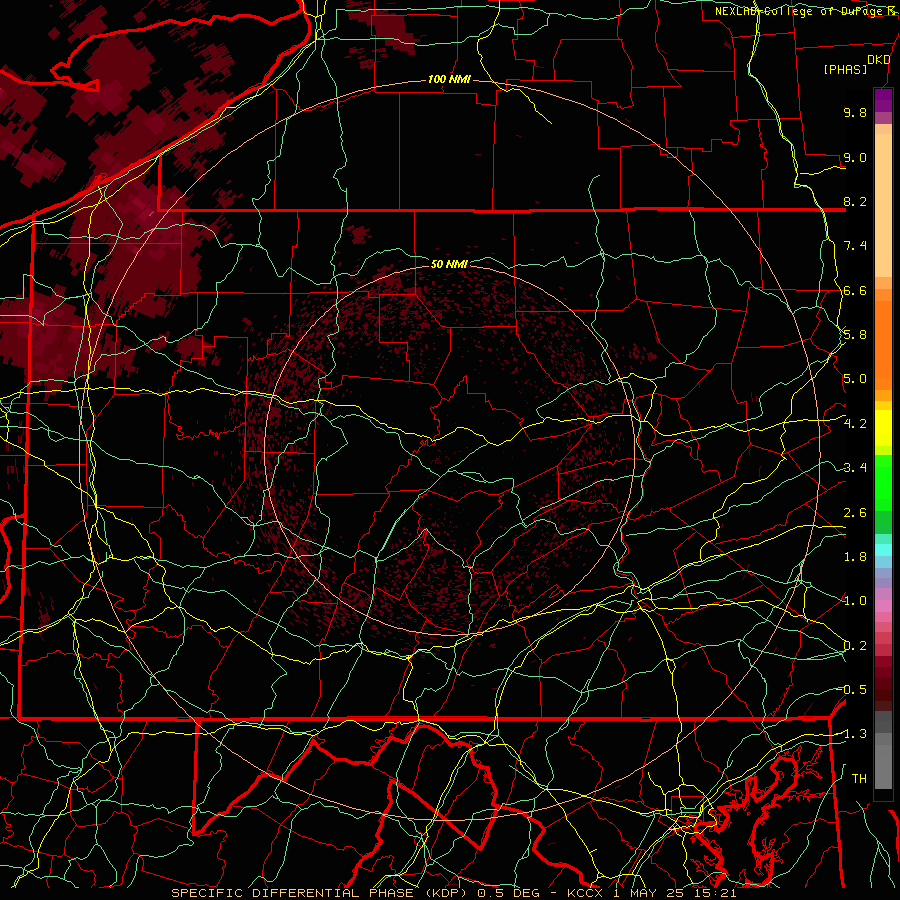900x900 pixels.
Task: Pick the purple segment atop the color bar
Action: 883,100
